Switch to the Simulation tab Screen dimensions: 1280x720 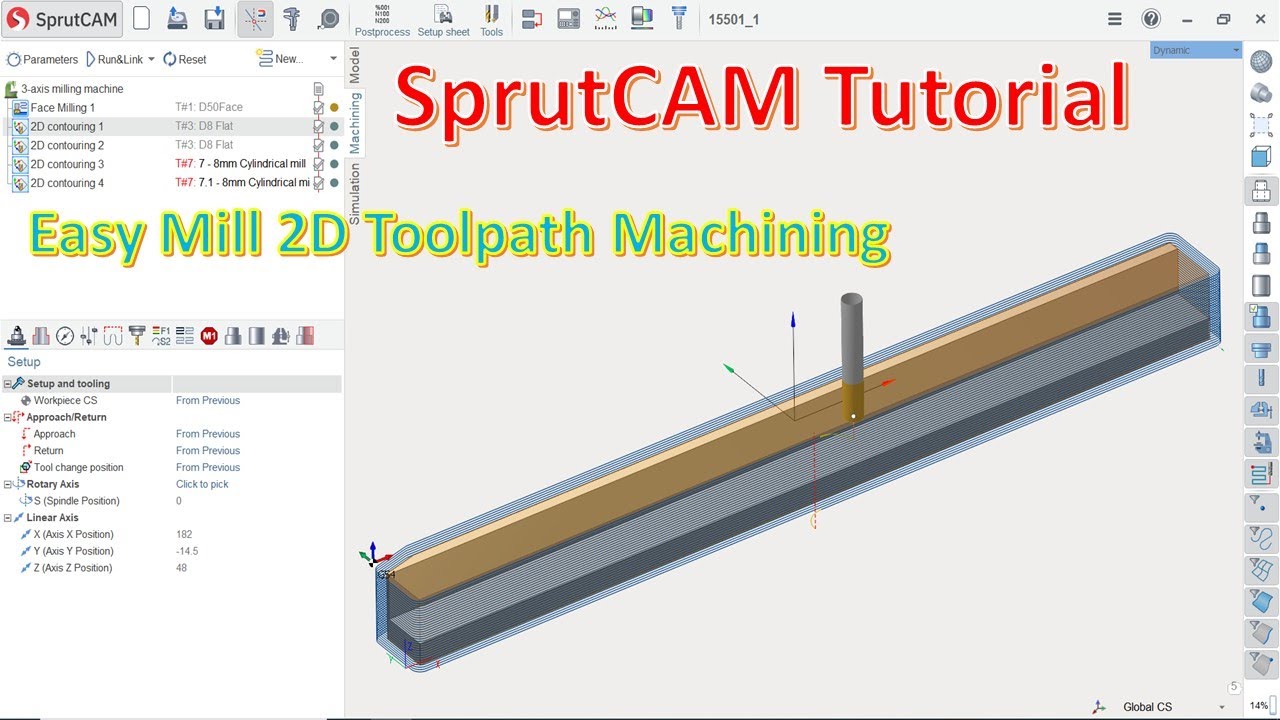tap(354, 194)
